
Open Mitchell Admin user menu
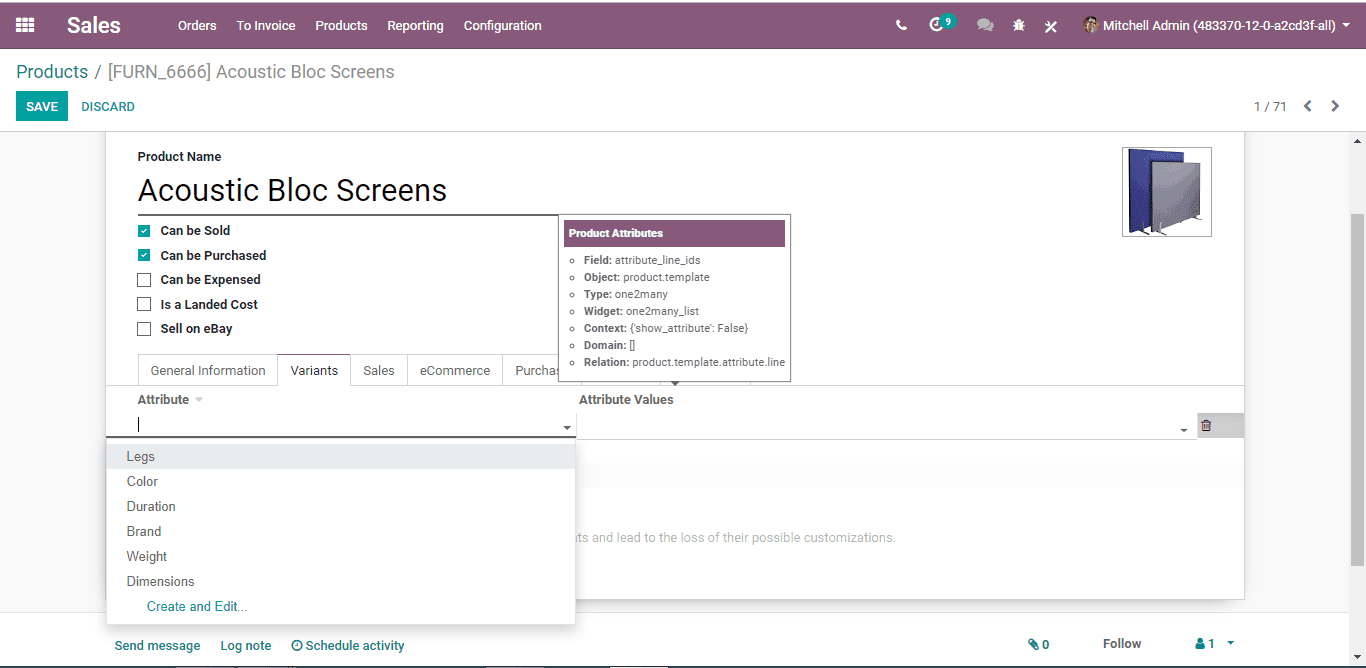coord(1216,26)
